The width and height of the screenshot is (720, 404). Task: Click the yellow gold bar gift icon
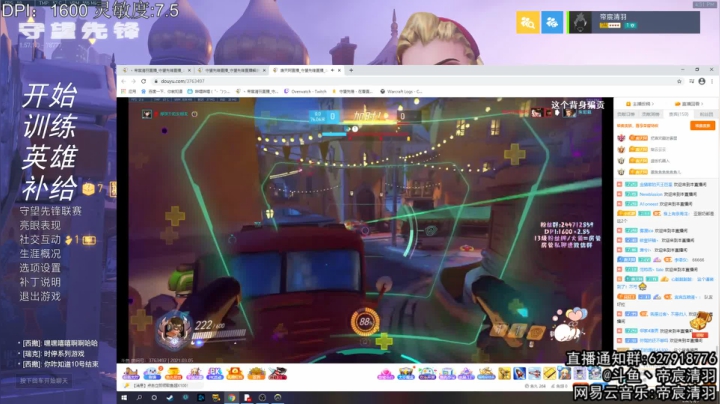550,374
